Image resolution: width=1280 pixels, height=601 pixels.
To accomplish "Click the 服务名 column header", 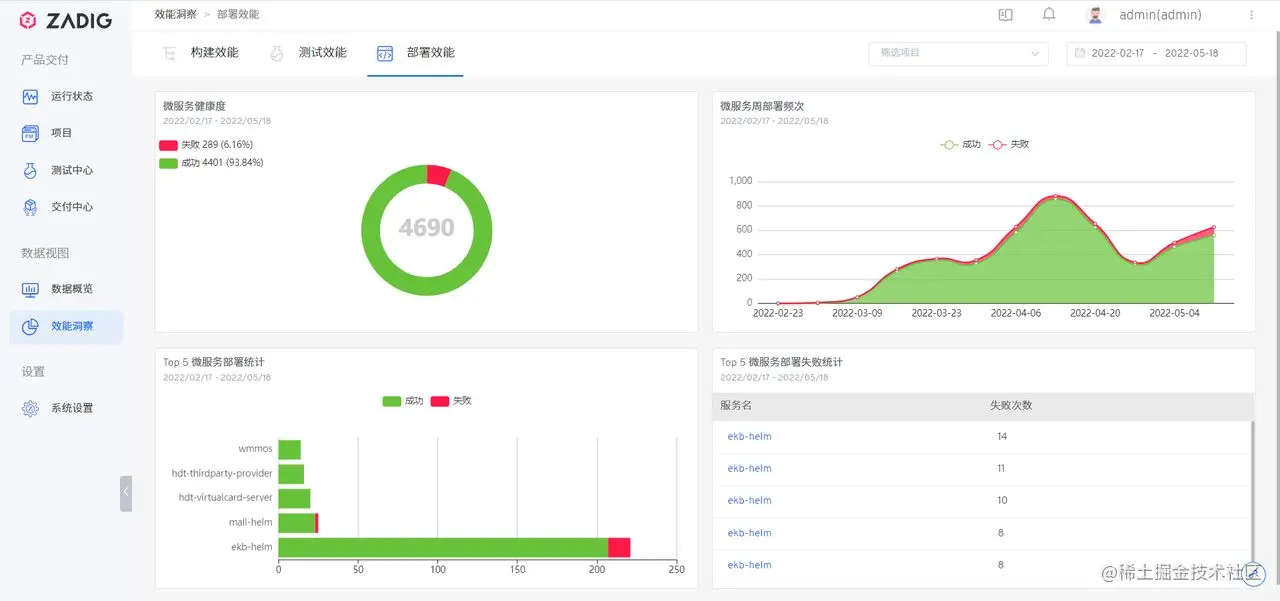I will [x=736, y=406].
